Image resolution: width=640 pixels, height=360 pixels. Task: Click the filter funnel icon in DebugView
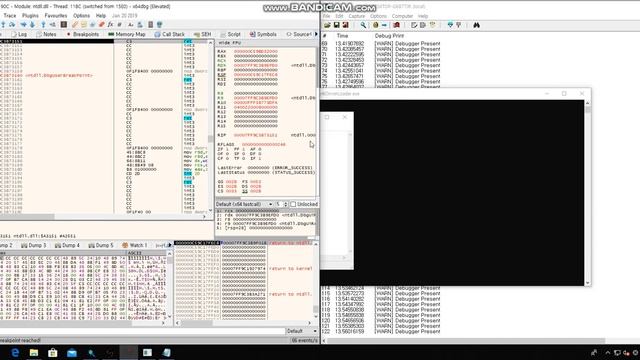450,25
